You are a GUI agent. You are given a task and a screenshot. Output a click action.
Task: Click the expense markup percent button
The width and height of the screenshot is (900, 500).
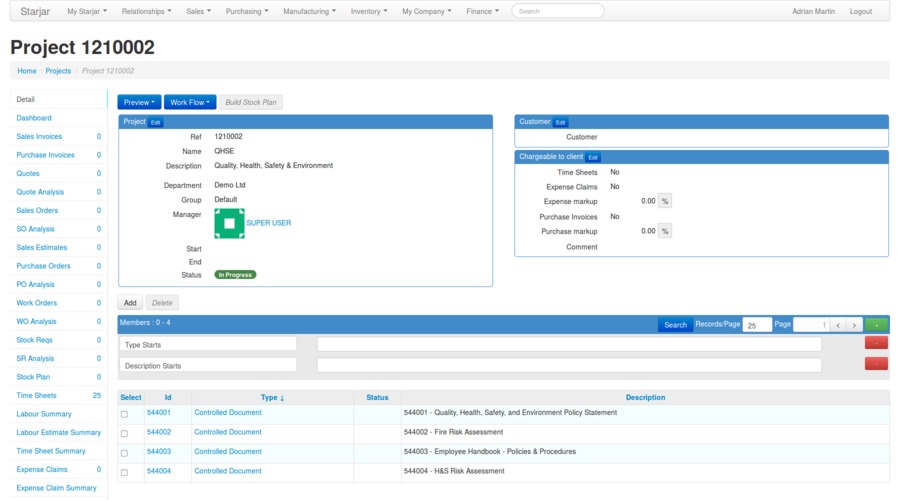(x=665, y=201)
